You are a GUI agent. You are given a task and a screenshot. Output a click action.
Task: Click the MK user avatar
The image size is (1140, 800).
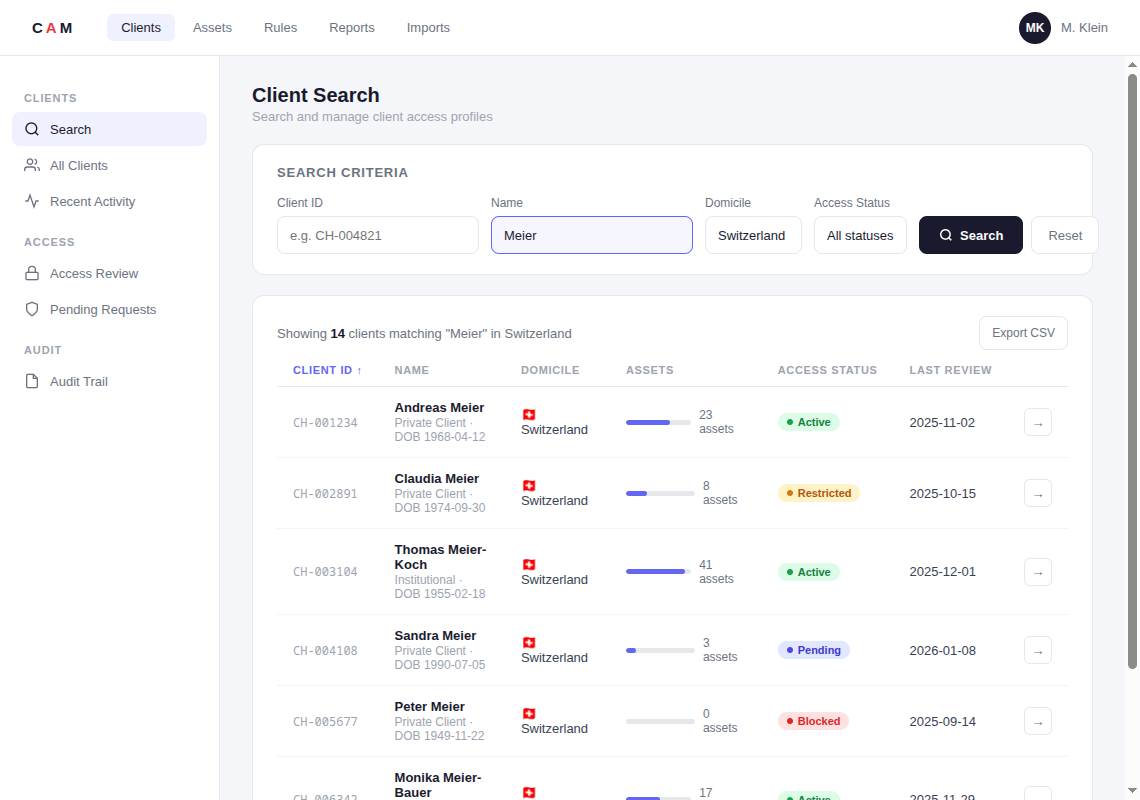click(1034, 28)
